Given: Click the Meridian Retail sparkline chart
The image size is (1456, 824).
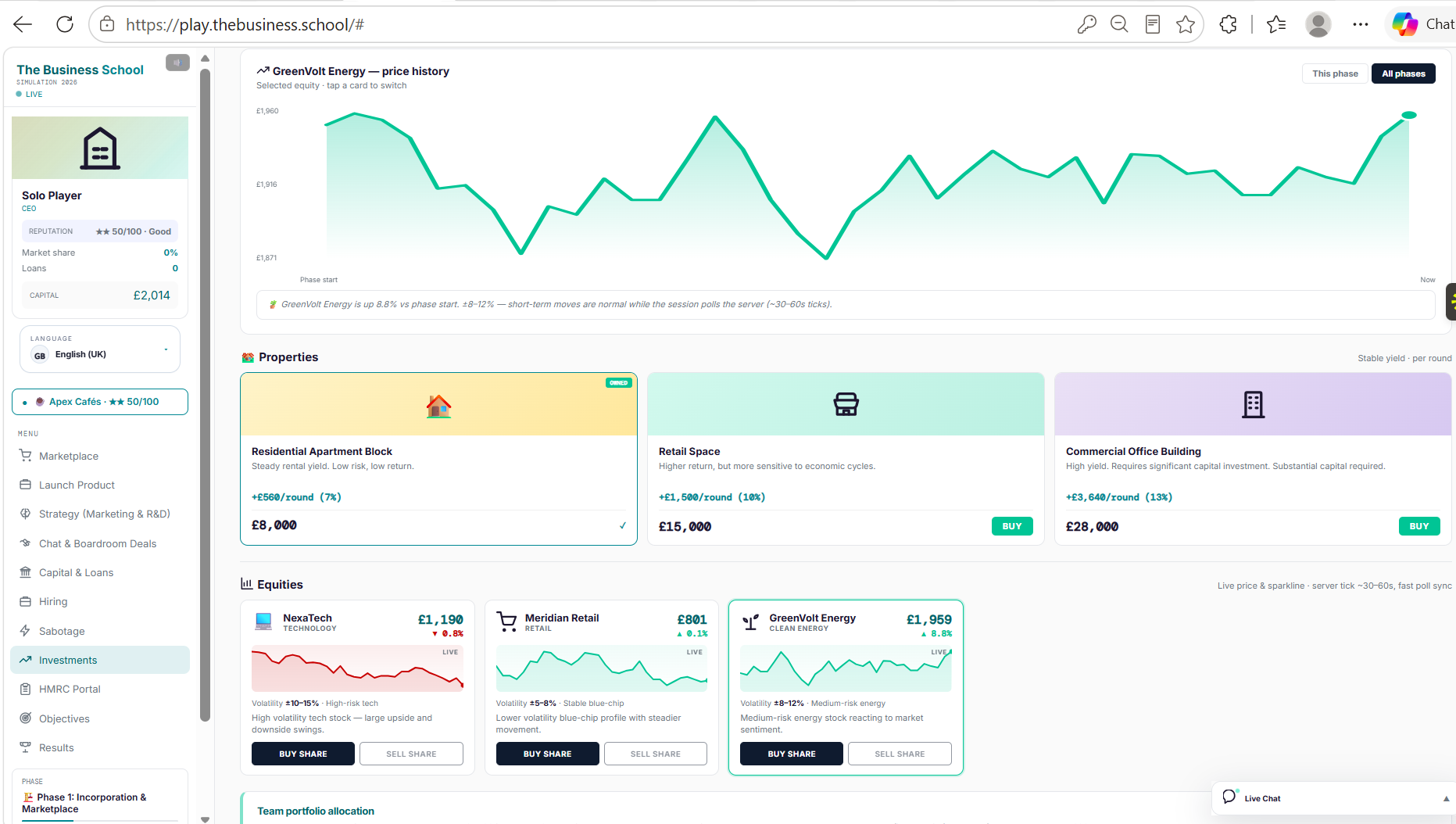Looking at the screenshot, I should click(602, 668).
